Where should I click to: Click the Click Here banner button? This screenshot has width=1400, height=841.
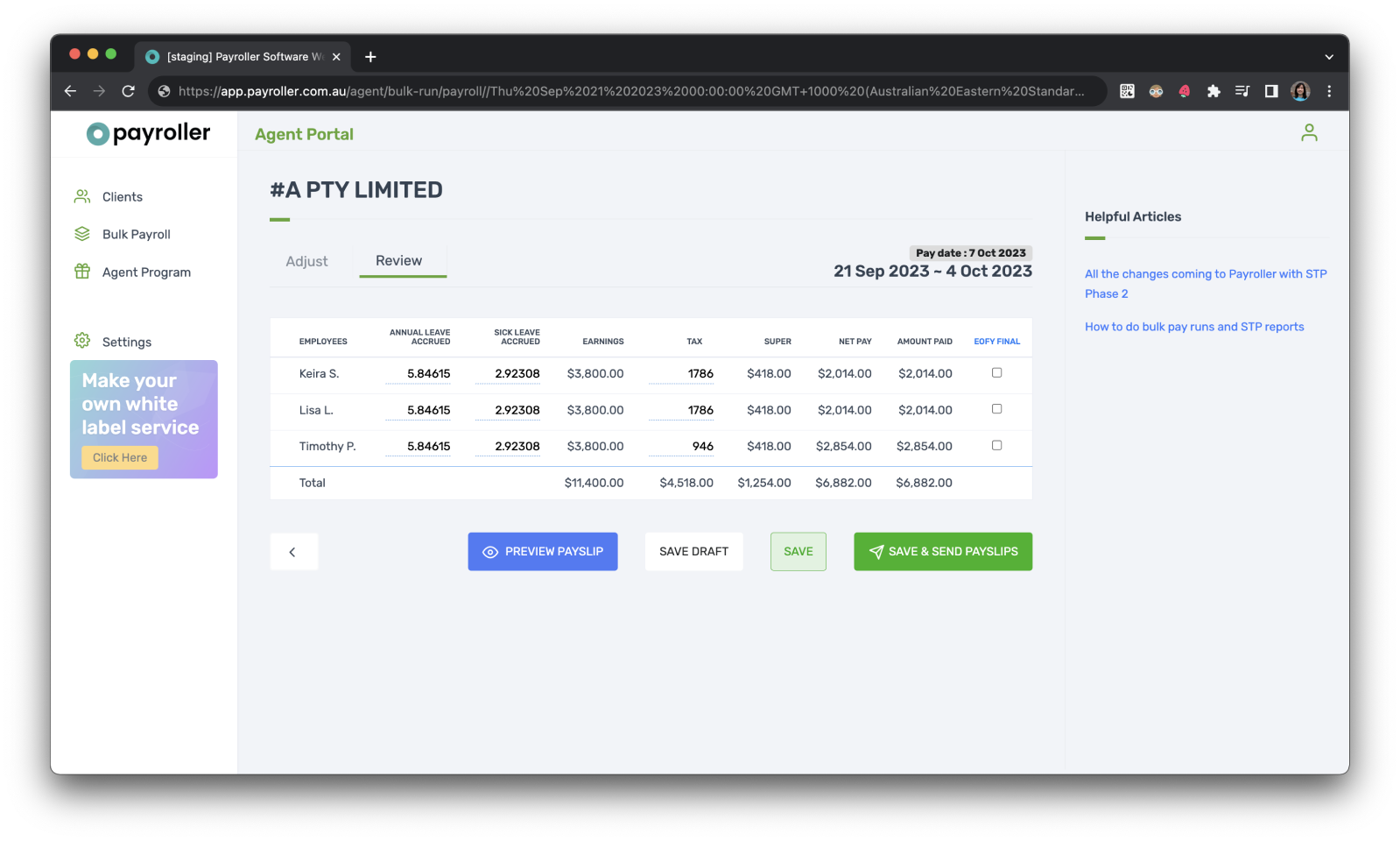point(120,457)
